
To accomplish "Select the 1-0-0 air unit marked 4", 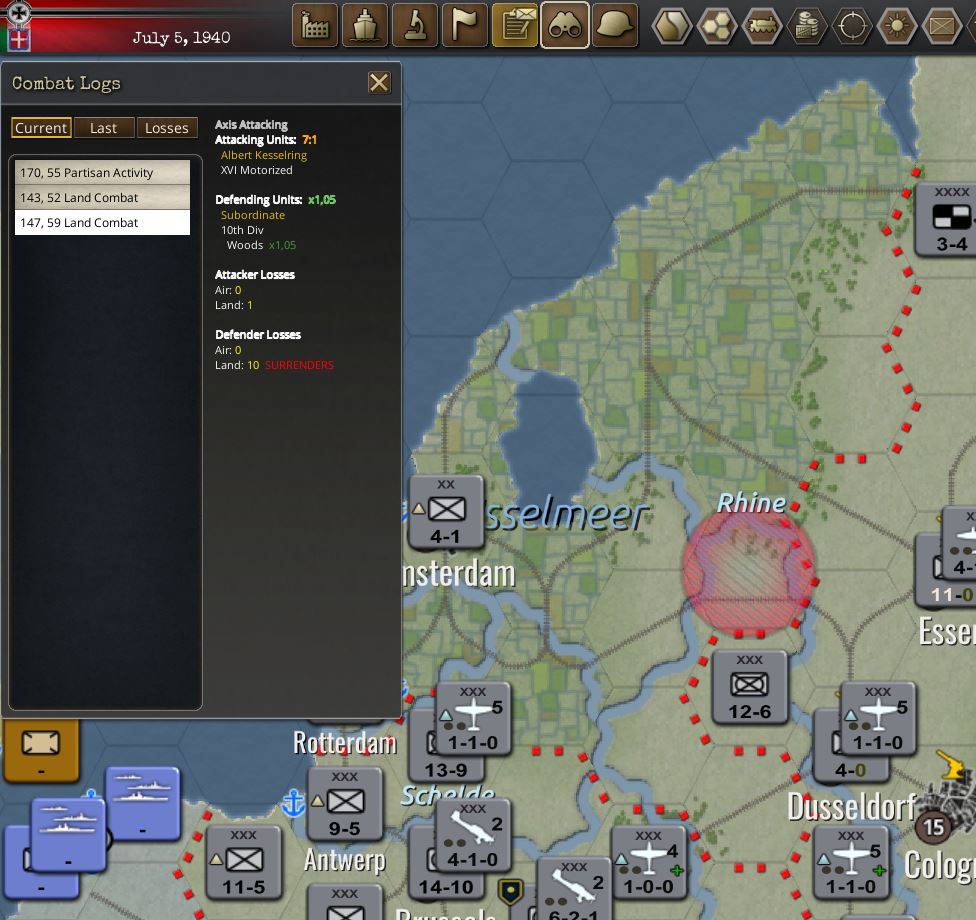I will (649, 862).
